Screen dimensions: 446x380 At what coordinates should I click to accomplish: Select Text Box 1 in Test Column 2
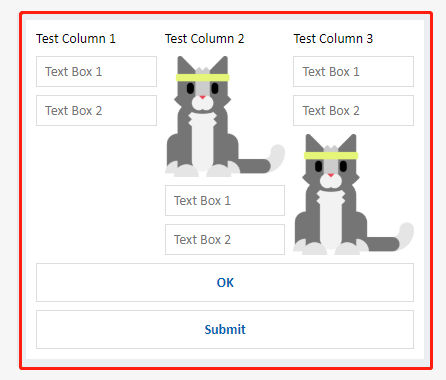(225, 201)
